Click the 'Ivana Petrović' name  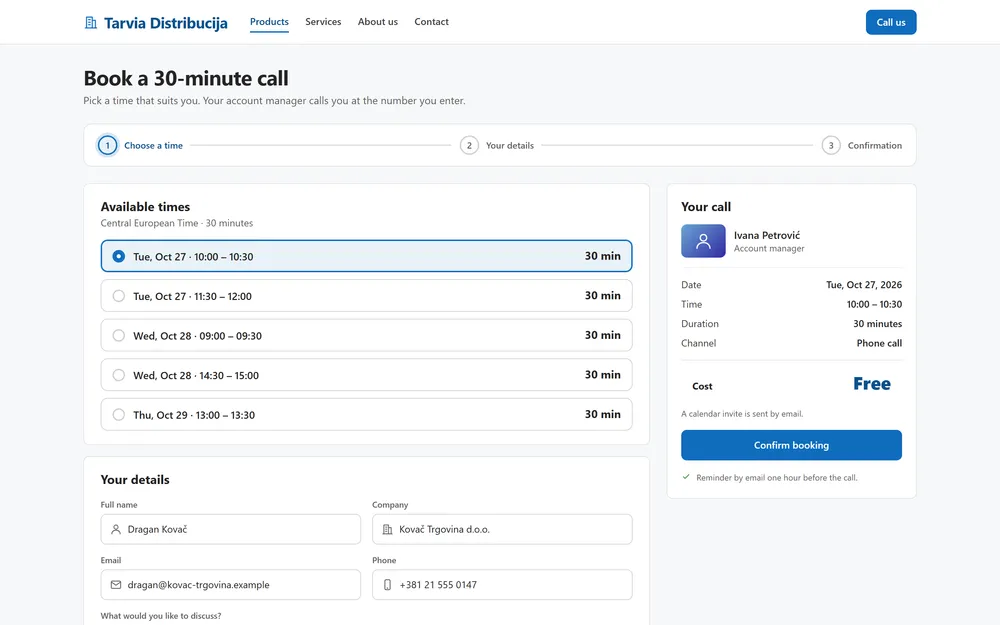[767, 235]
